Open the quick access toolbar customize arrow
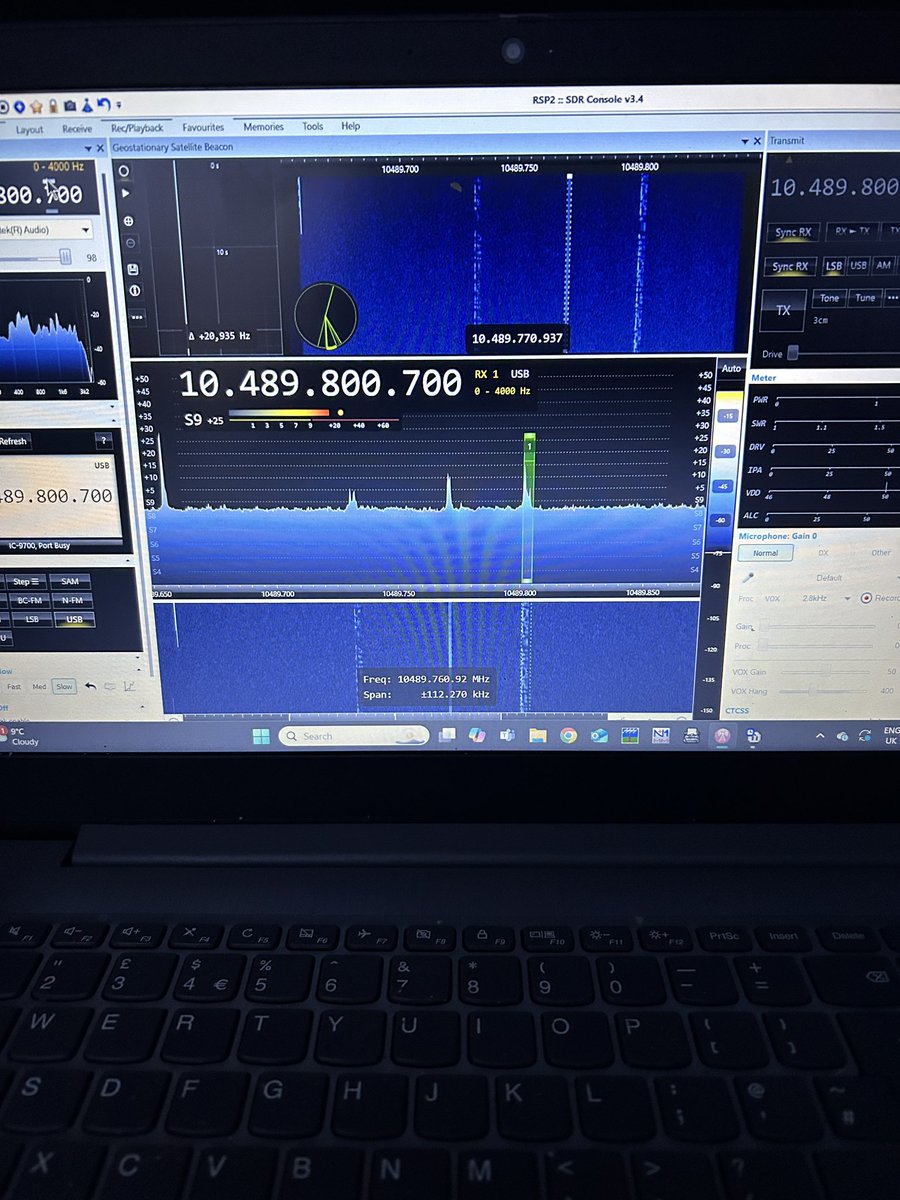The height and width of the screenshot is (1200, 900). click(x=119, y=105)
